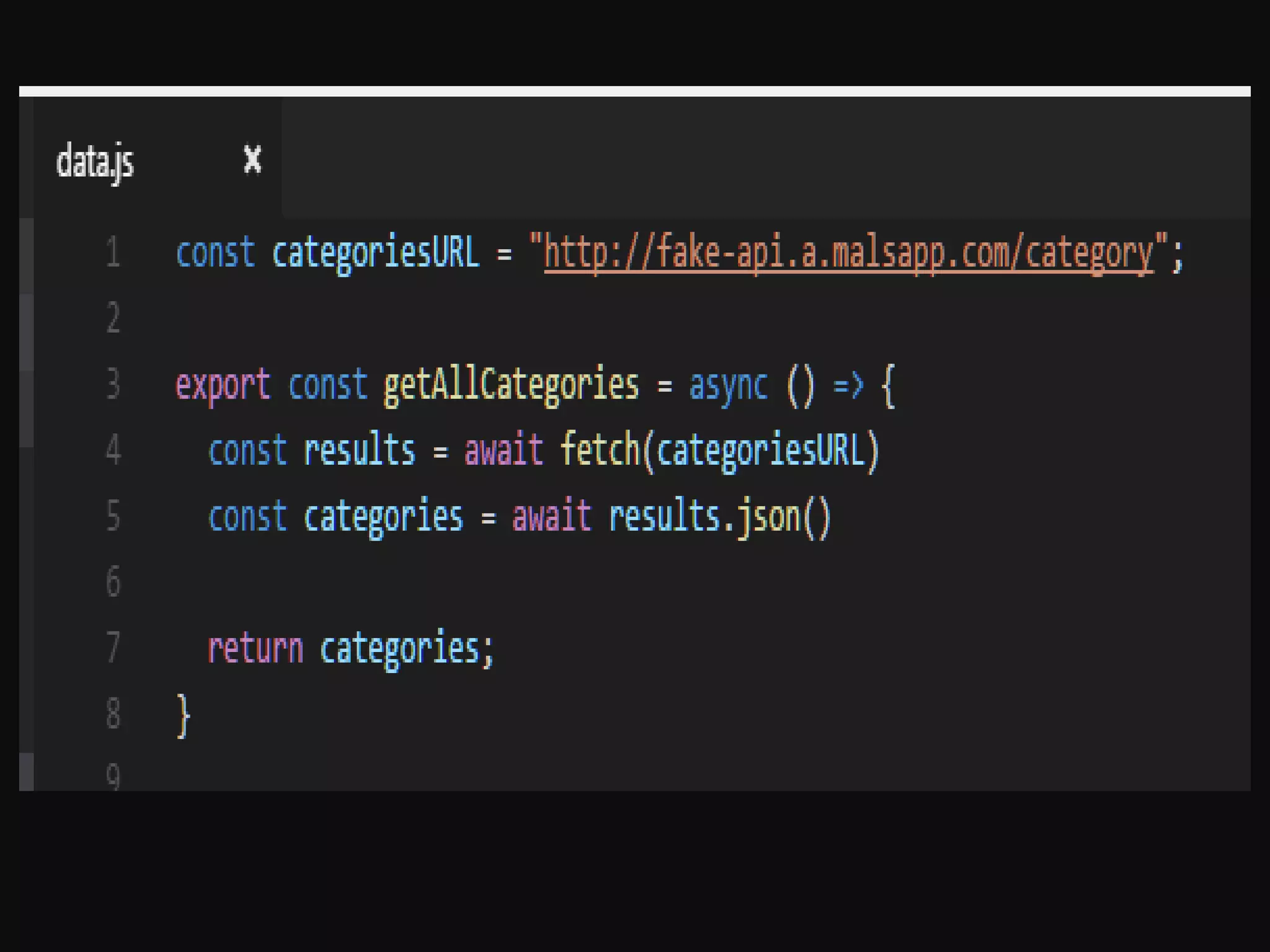Click the getAllCategories function name
This screenshot has height=952, width=1270.
[511, 384]
